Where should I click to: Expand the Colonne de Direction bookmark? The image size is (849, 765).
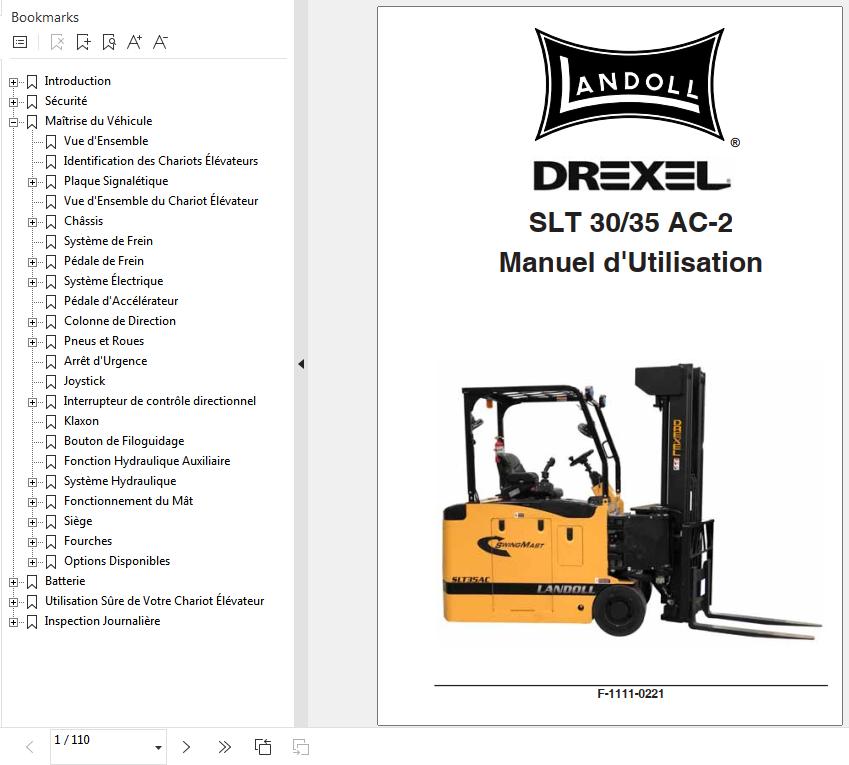[32, 323]
